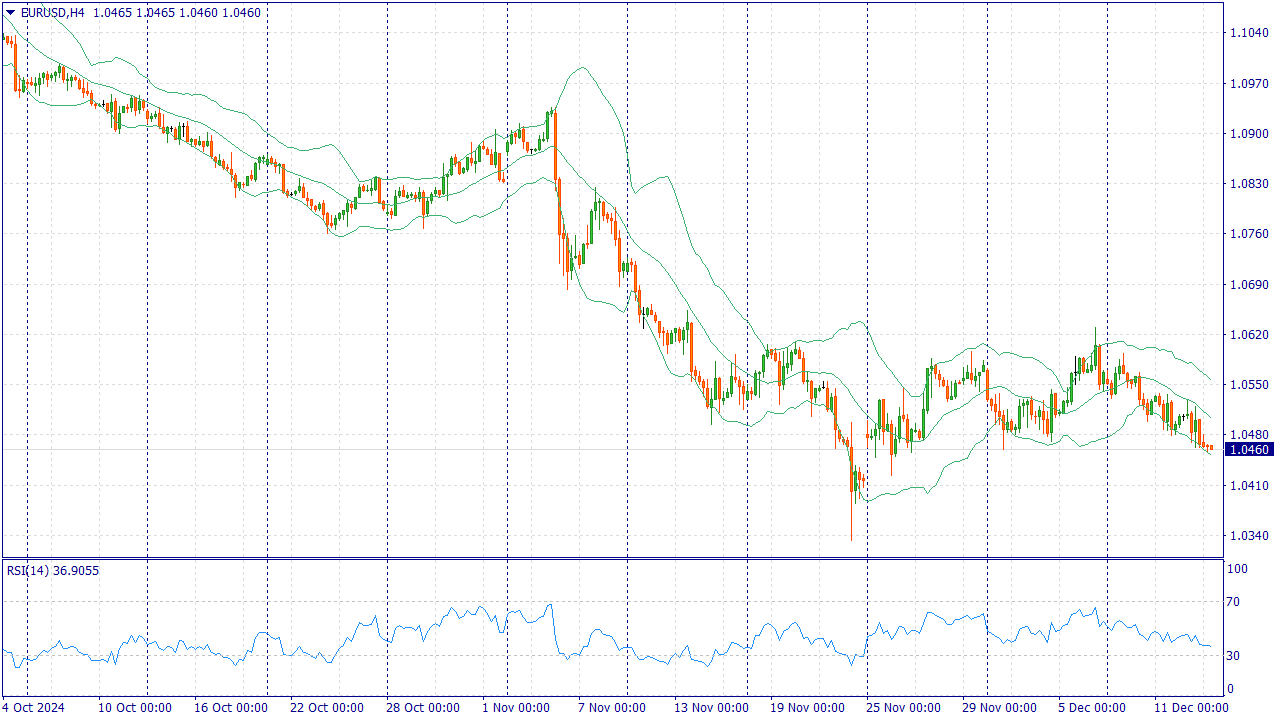Viewport: 1280px width, 720px height.
Task: Click the 29 Nov 00:00 time label
Action: click(999, 708)
